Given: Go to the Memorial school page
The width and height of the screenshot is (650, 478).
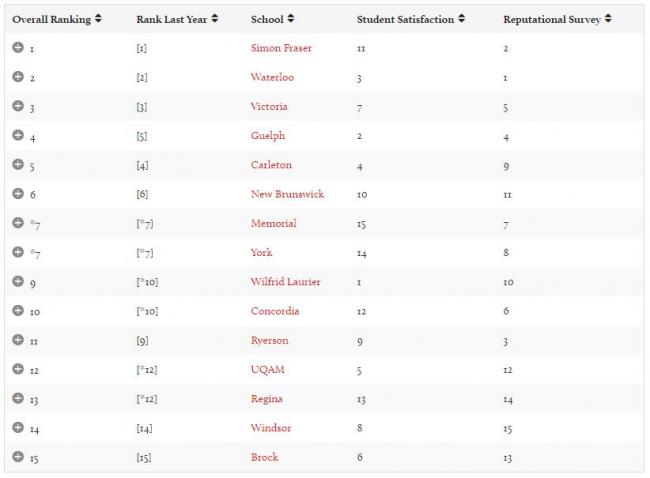Looking at the screenshot, I should click(x=272, y=223).
